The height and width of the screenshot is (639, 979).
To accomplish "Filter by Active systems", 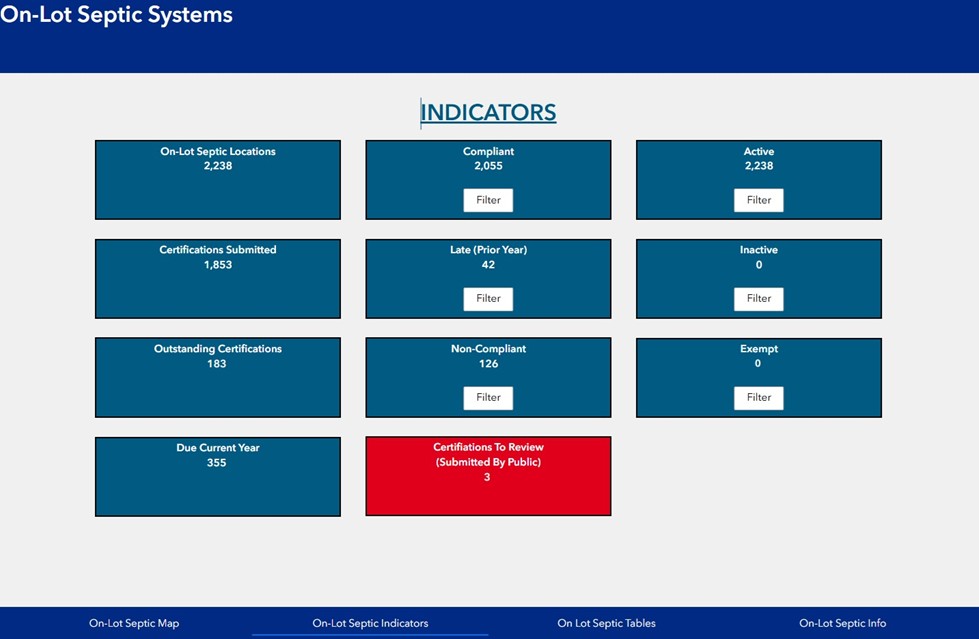I will click(759, 200).
